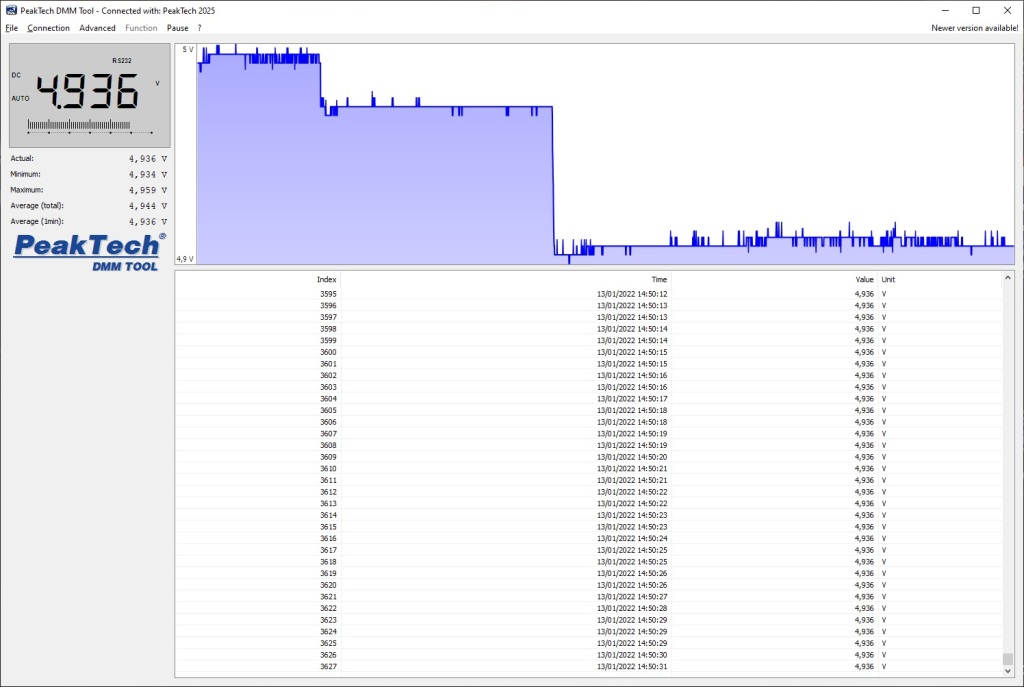The image size is (1024, 687).
Task: Open the ? help menu
Action: pos(199,28)
